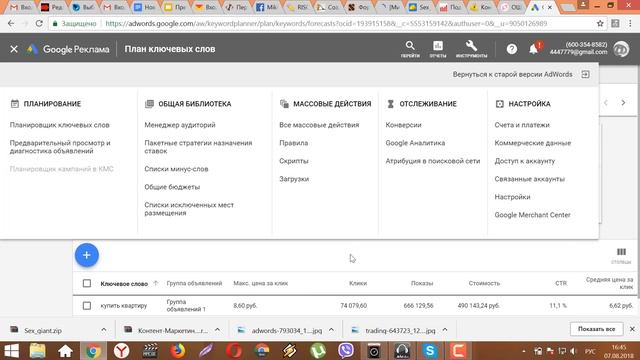Open Конверсии under tracking

click(x=403, y=125)
